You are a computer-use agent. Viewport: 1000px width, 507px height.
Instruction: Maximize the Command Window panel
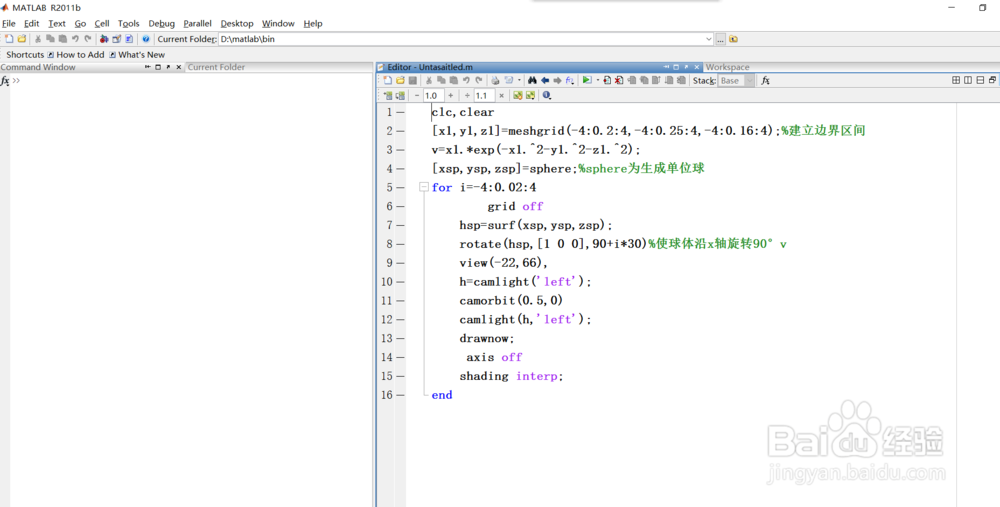coord(158,67)
